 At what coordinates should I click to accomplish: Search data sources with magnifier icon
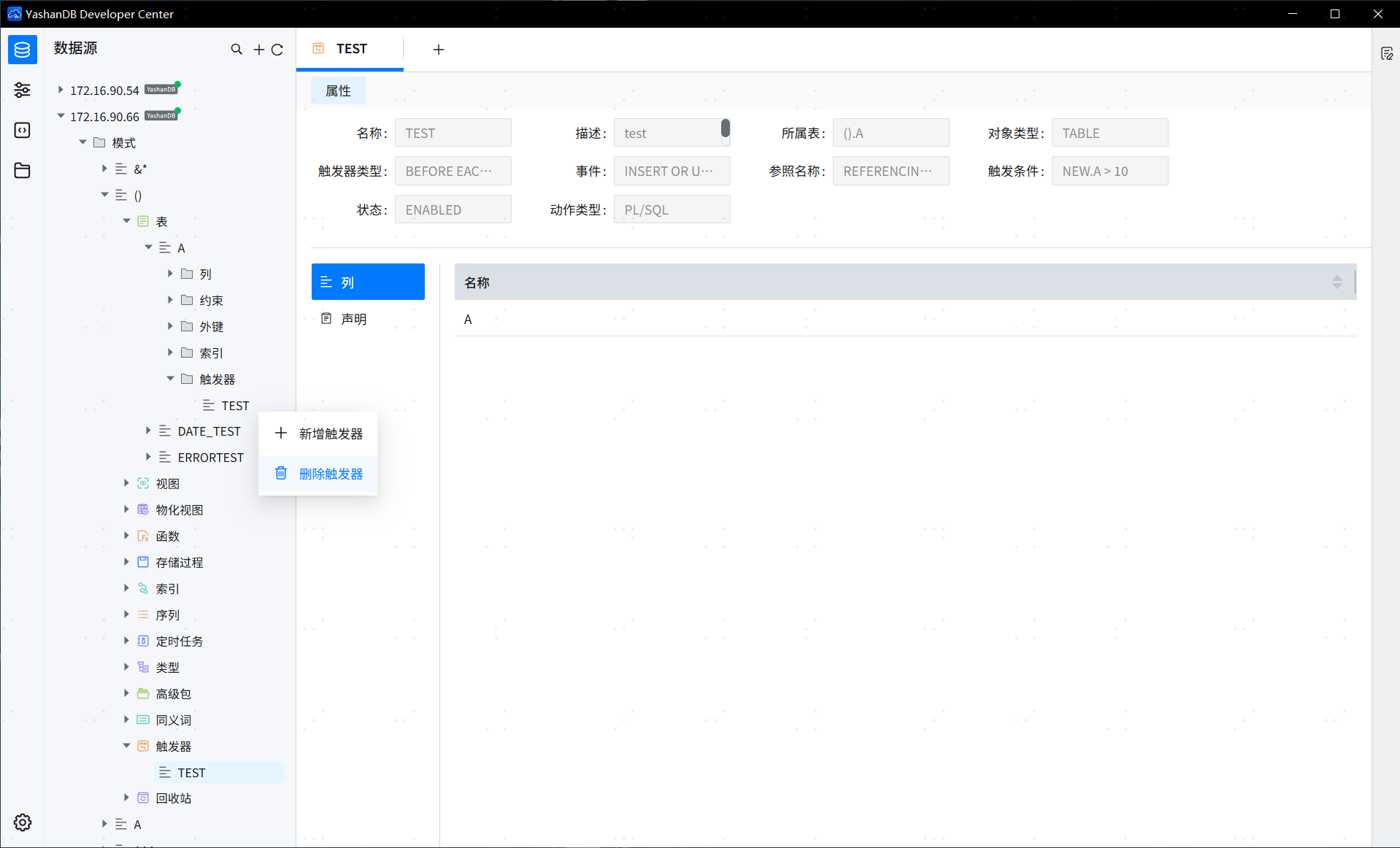(236, 50)
